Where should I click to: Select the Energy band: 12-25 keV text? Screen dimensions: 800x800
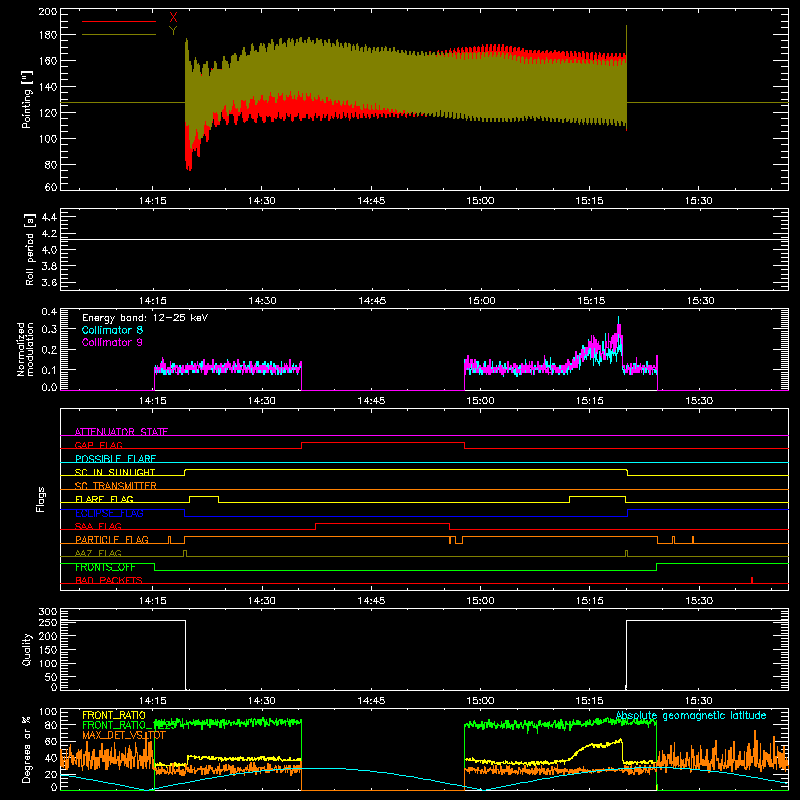(x=145, y=318)
